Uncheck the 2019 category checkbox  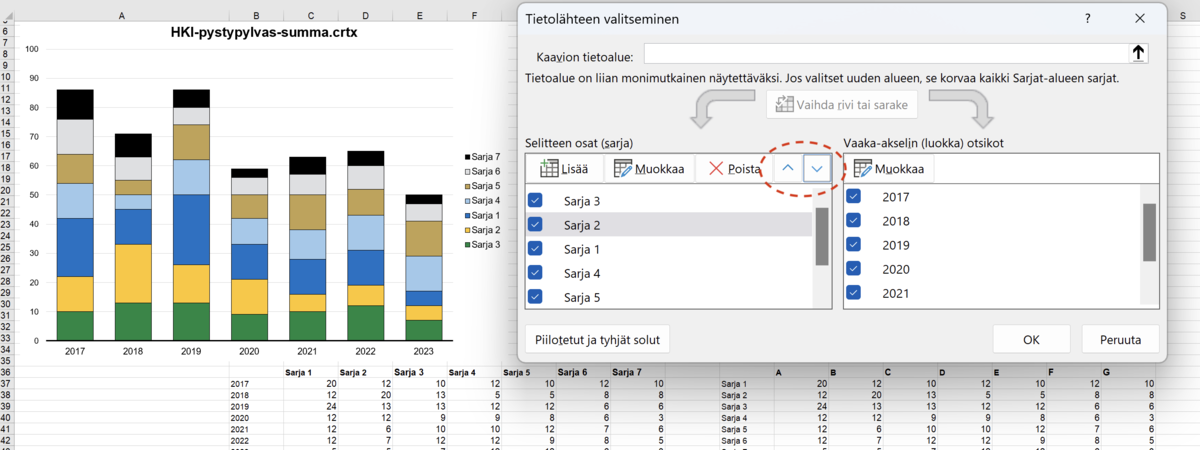coord(853,244)
